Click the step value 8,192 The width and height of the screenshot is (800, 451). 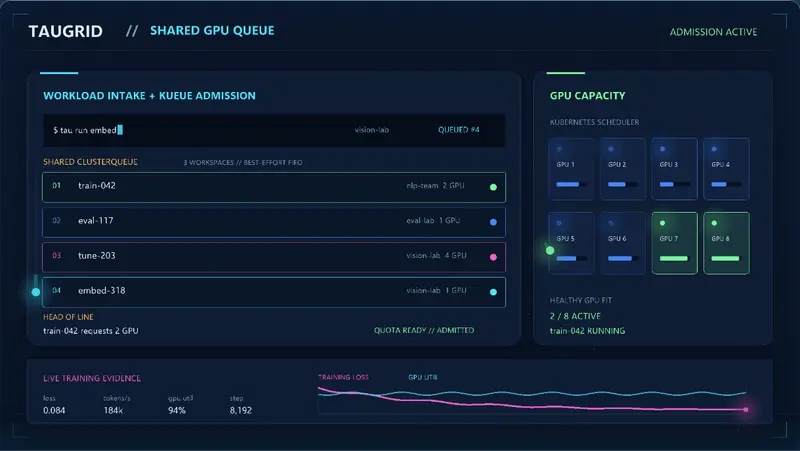coord(240,410)
